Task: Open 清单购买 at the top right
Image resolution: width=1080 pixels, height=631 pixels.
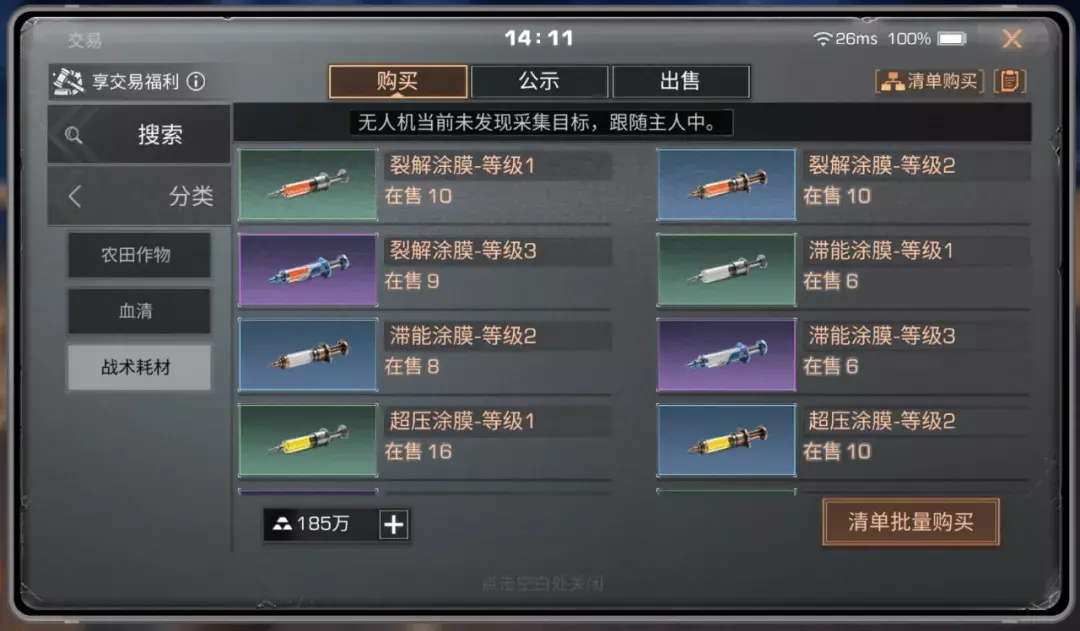Action: click(929, 81)
